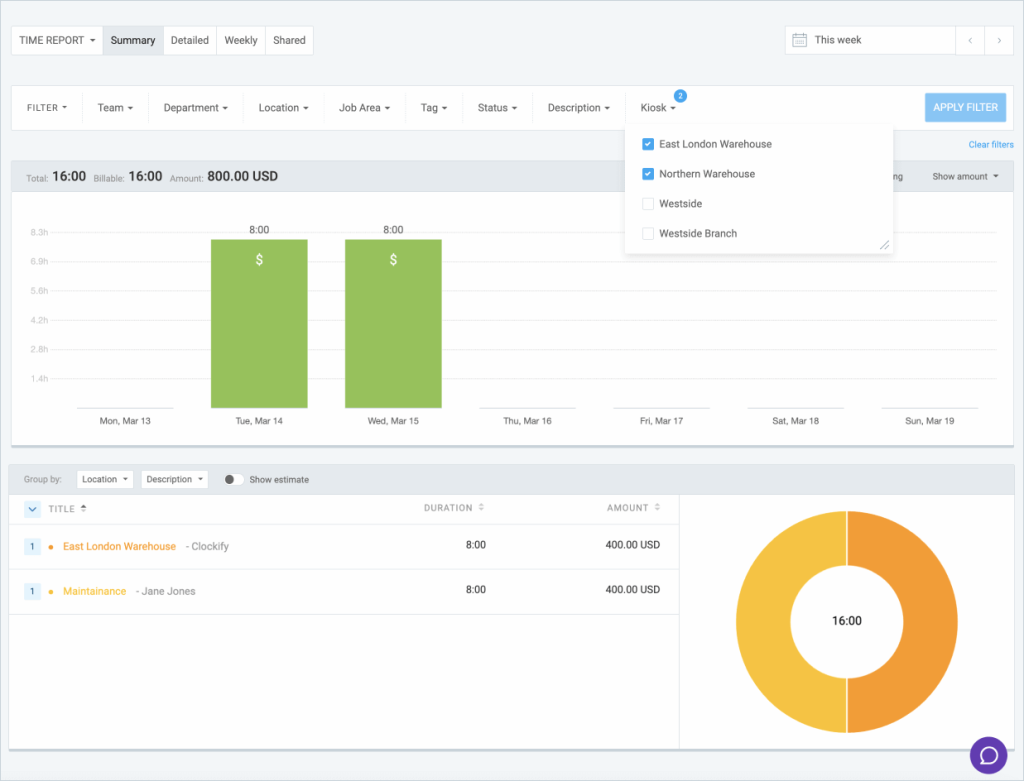Uncheck East London Warehouse kiosk
This screenshot has height=781, width=1024.
click(648, 144)
